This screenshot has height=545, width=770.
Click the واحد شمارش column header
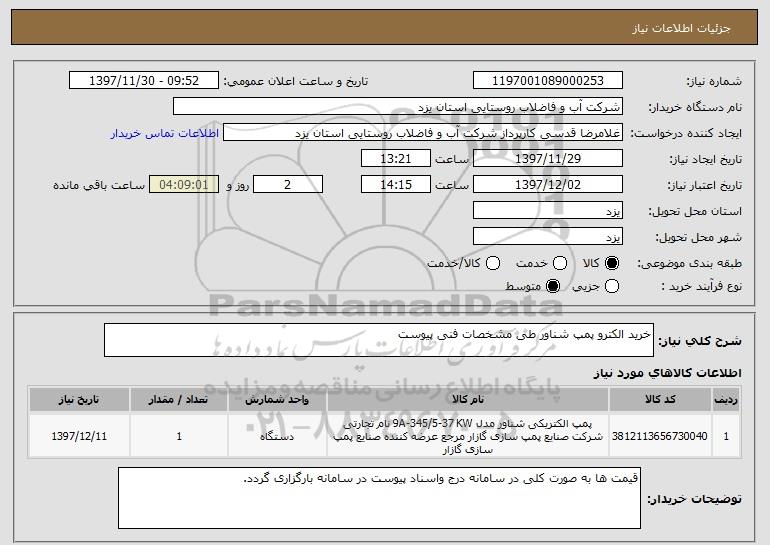(277, 400)
